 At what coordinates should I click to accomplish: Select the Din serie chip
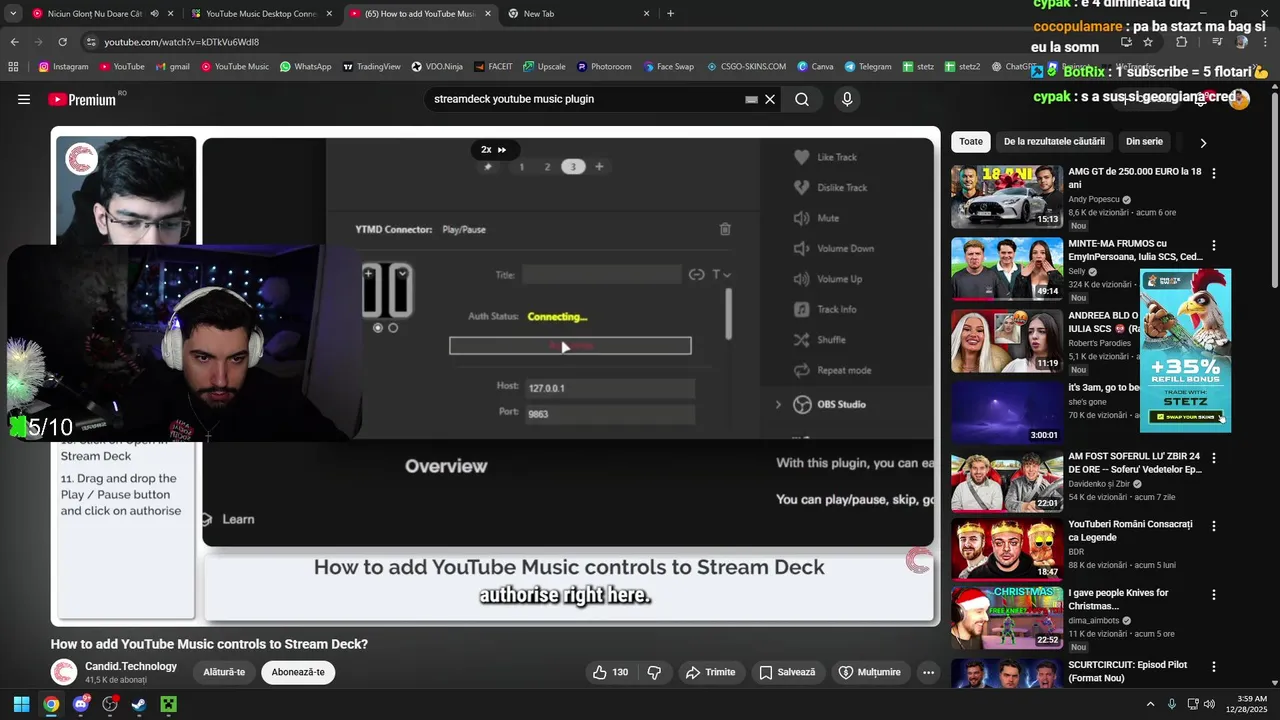pyautogui.click(x=1144, y=142)
